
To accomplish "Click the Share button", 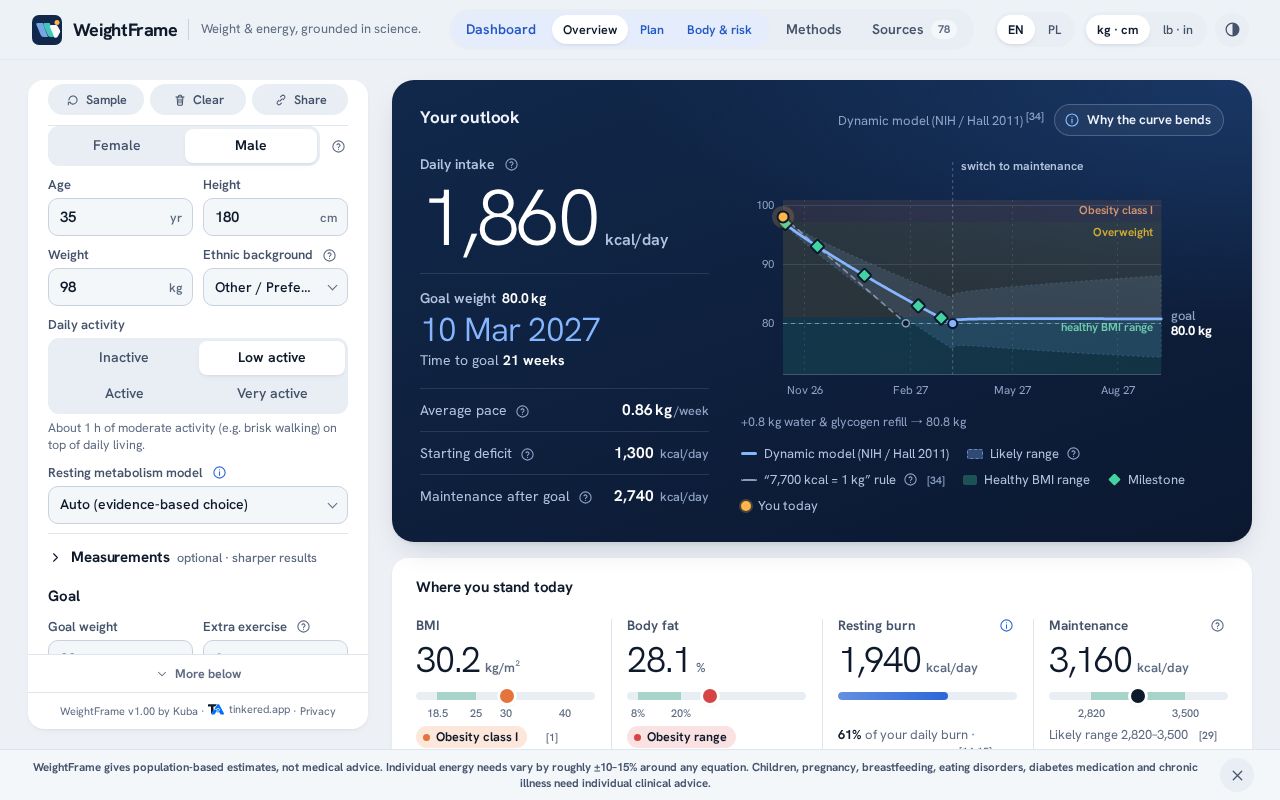I will tap(300, 100).
